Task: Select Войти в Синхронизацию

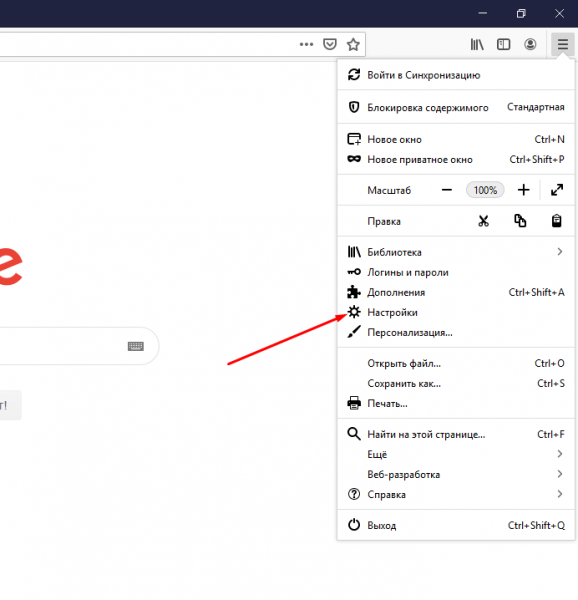Action: [456, 75]
